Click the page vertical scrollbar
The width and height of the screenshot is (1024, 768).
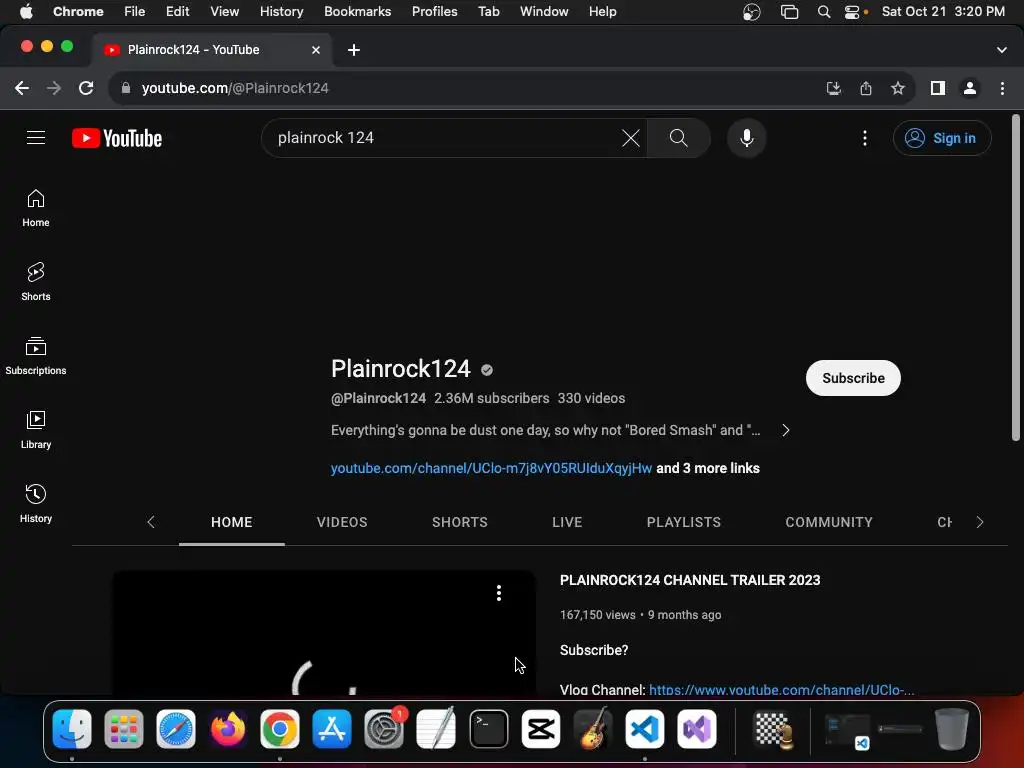(1016, 278)
